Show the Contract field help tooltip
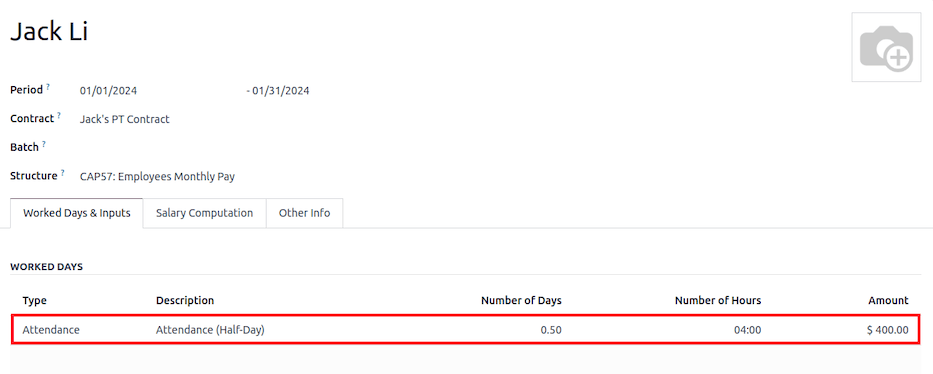This screenshot has height=374, width=933. click(59, 116)
